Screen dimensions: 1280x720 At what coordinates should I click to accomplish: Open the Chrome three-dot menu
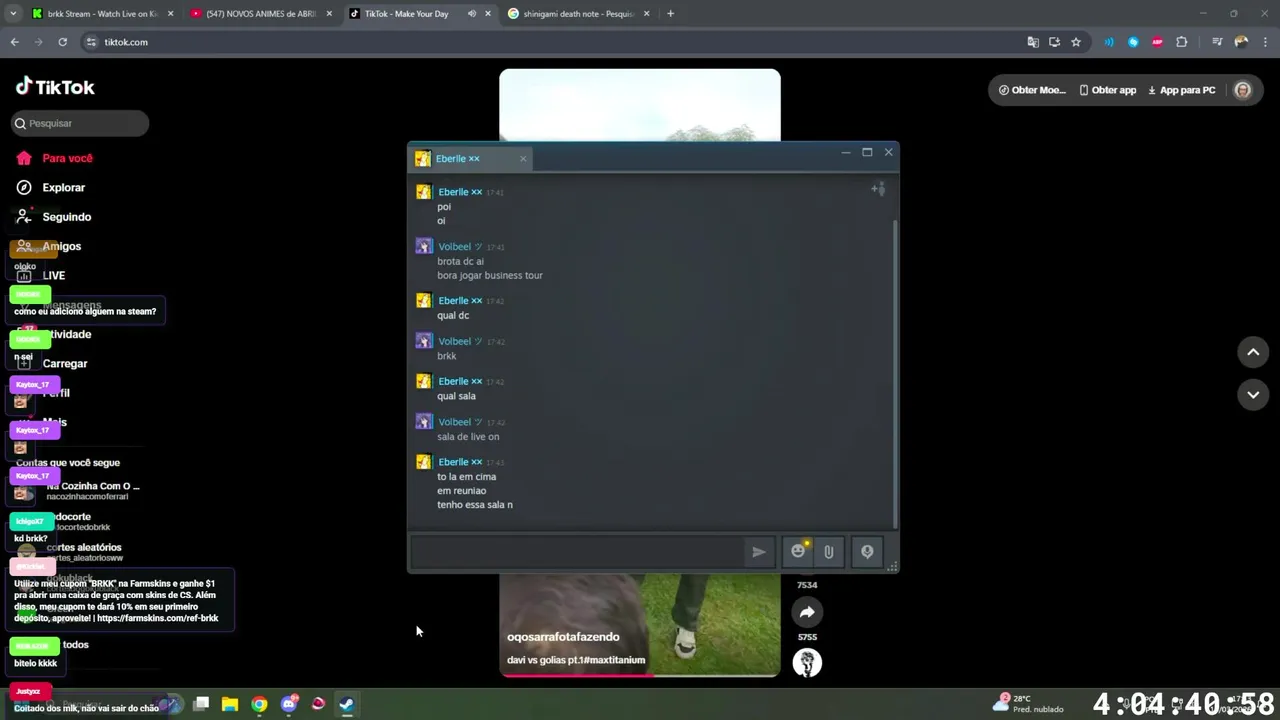[x=1265, y=42]
